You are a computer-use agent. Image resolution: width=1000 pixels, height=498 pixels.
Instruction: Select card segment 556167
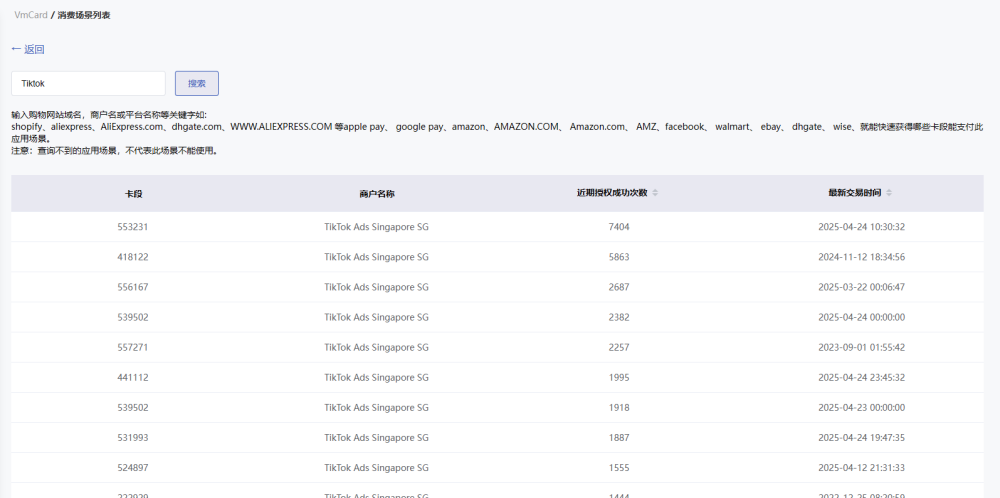tap(133, 287)
